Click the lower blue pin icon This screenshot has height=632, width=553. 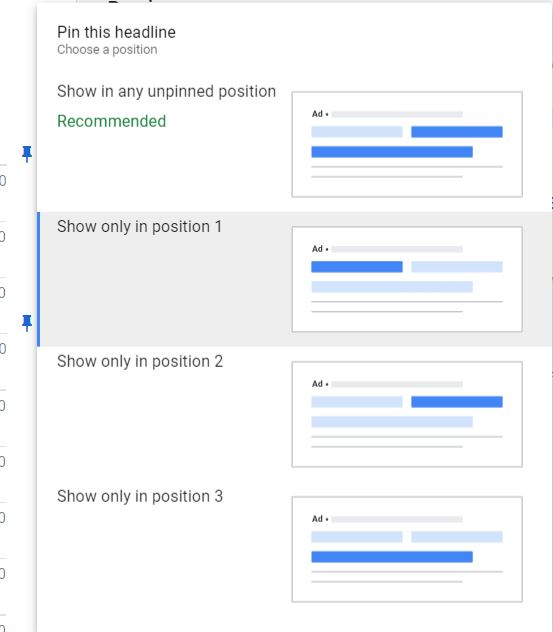(x=27, y=323)
